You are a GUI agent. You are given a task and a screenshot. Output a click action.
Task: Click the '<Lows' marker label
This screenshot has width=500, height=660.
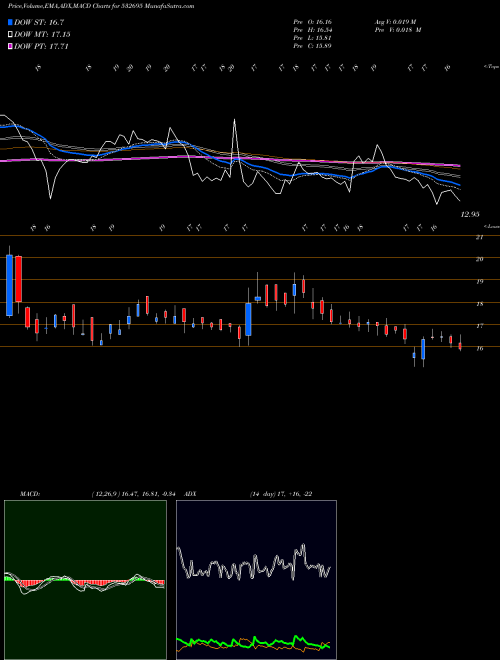coord(491,226)
